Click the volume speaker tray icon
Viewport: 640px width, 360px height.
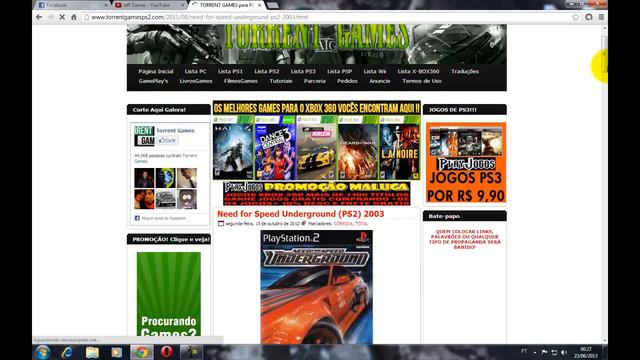point(564,352)
